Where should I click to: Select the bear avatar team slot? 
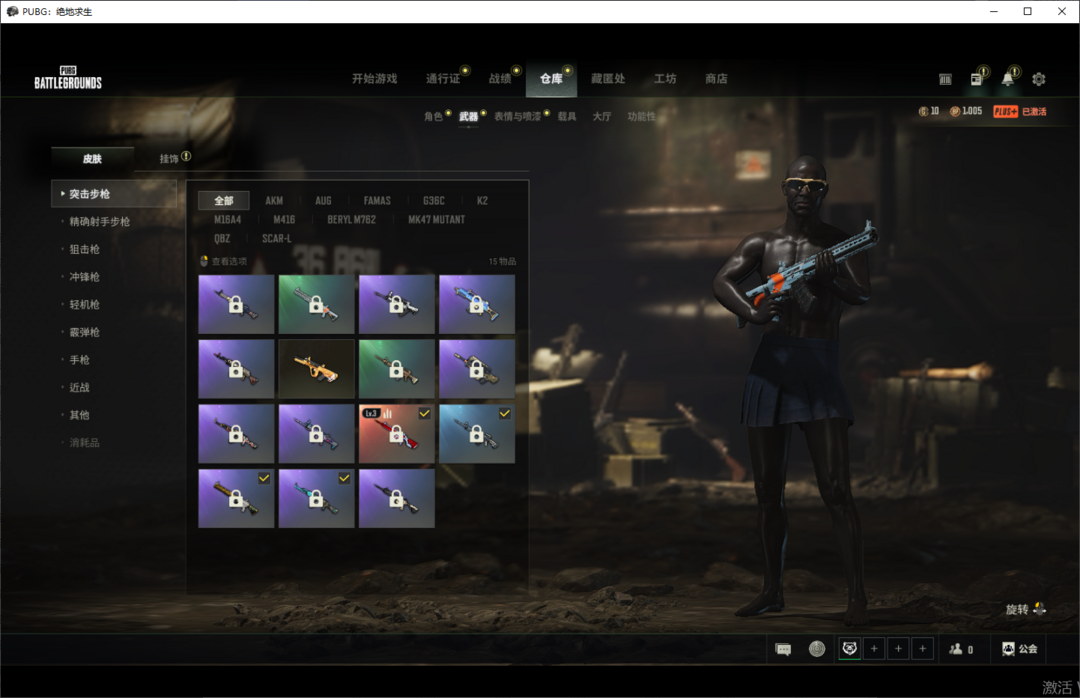tap(850, 648)
